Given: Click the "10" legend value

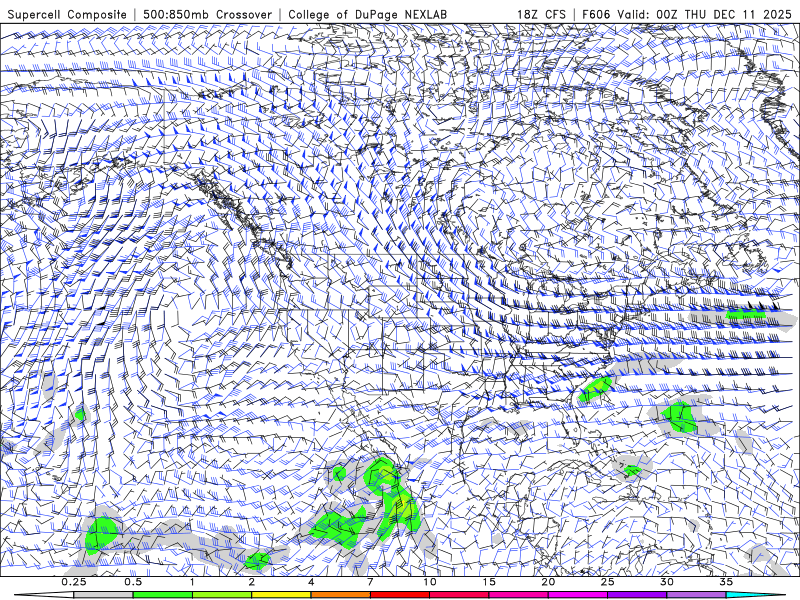Looking at the screenshot, I should [430, 582].
